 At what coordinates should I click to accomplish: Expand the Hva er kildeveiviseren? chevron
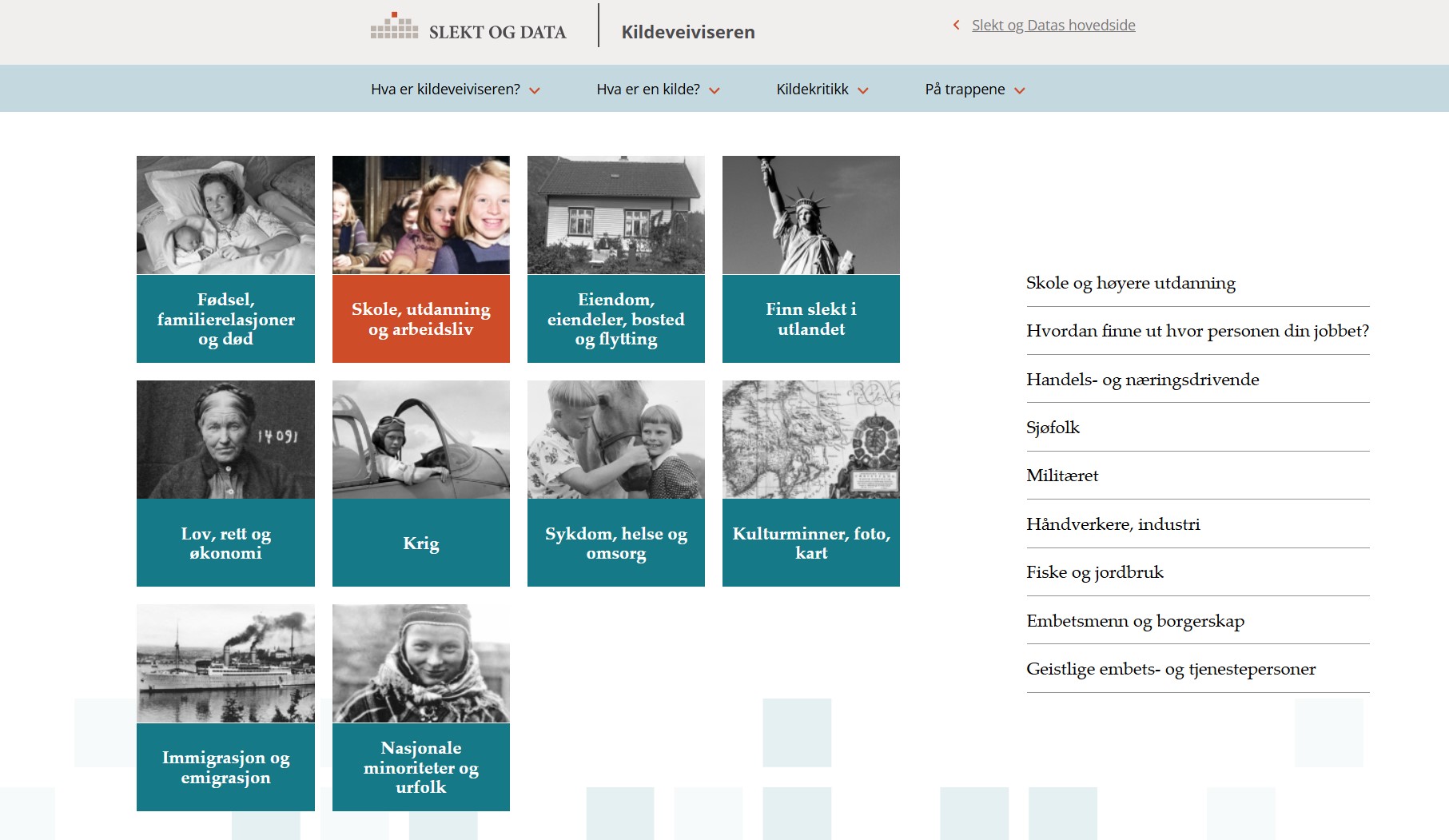pos(535,90)
